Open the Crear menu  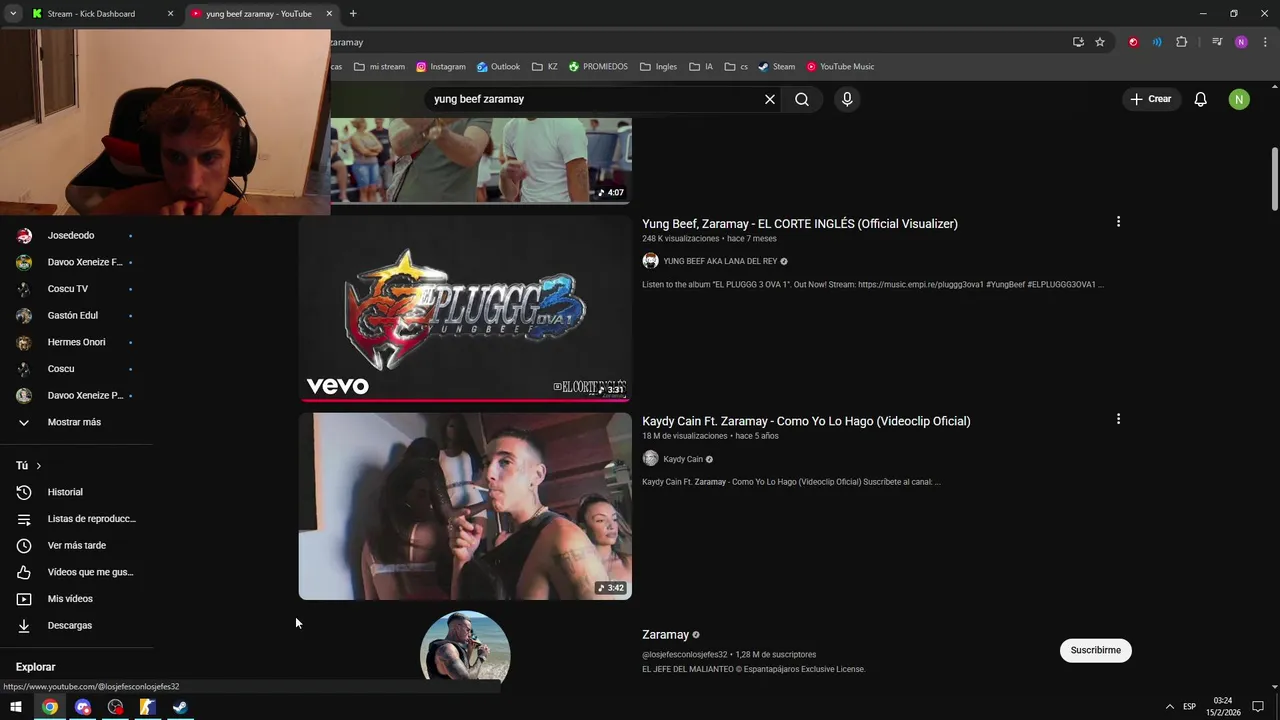1150,99
